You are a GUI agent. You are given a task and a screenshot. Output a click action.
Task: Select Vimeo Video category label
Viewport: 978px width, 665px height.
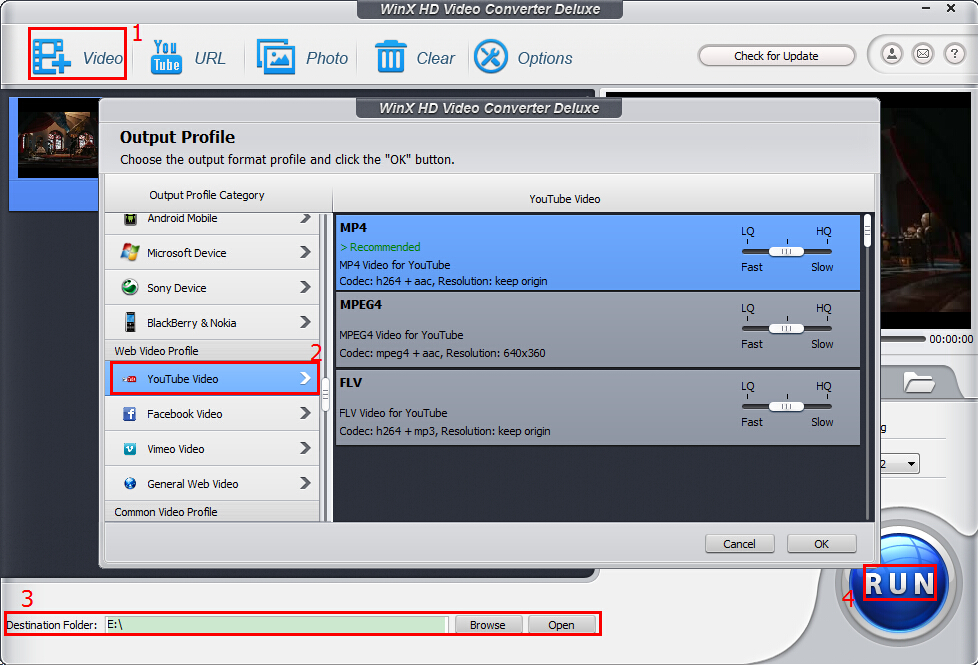coord(176,449)
